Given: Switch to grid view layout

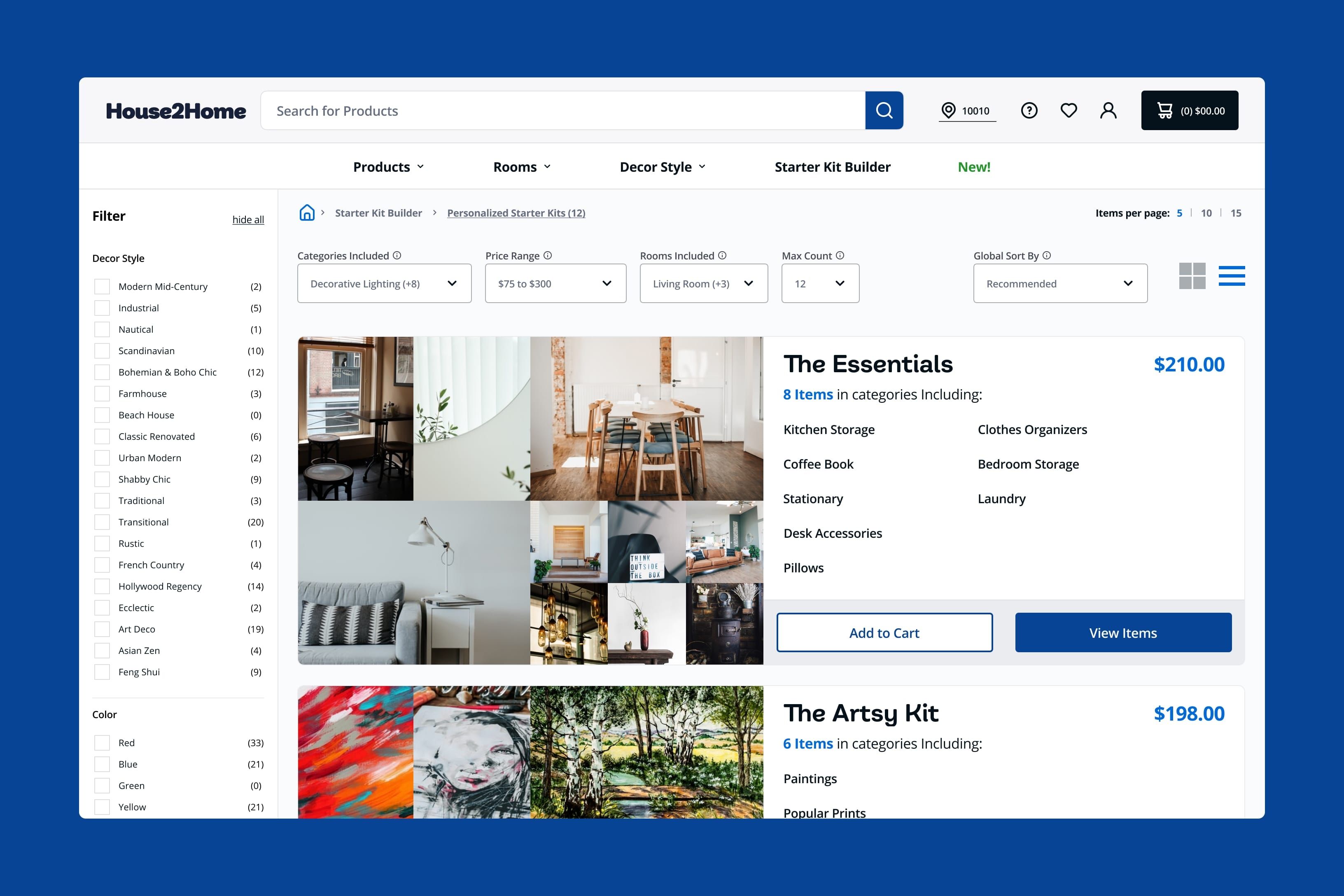Looking at the screenshot, I should (x=1192, y=276).
